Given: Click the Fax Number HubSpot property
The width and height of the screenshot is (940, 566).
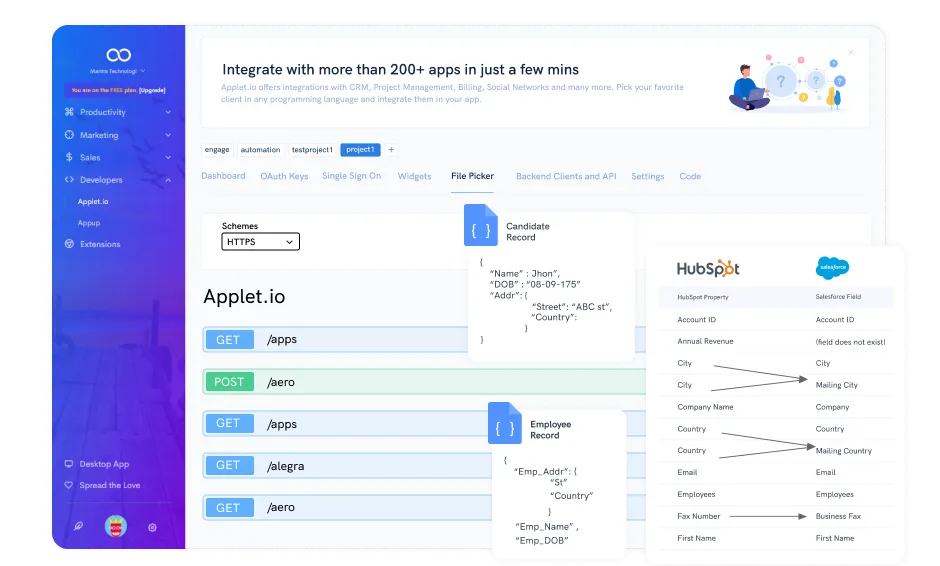Looking at the screenshot, I should (698, 516).
